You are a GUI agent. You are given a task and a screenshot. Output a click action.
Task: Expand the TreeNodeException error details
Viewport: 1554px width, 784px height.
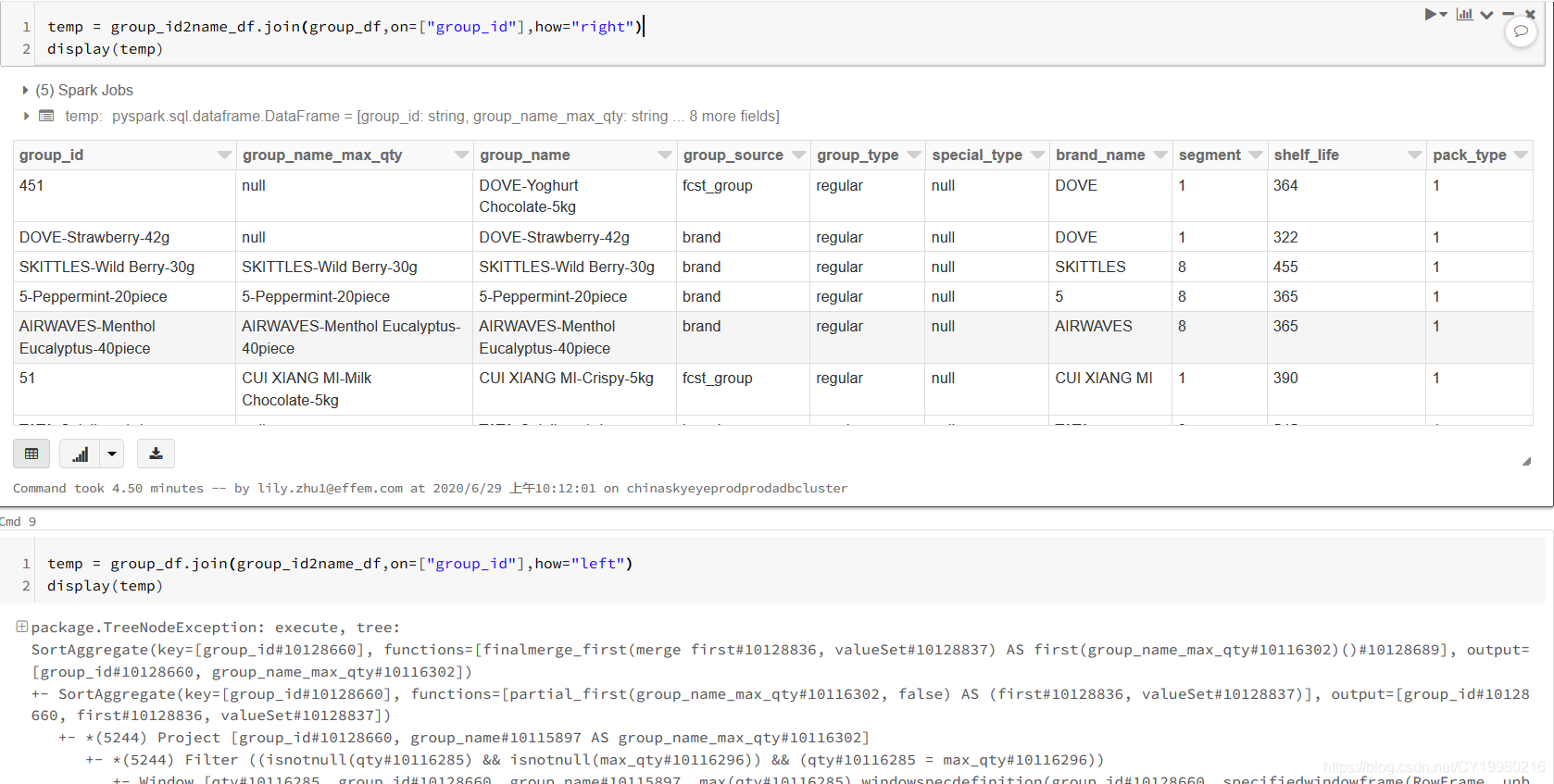21,627
